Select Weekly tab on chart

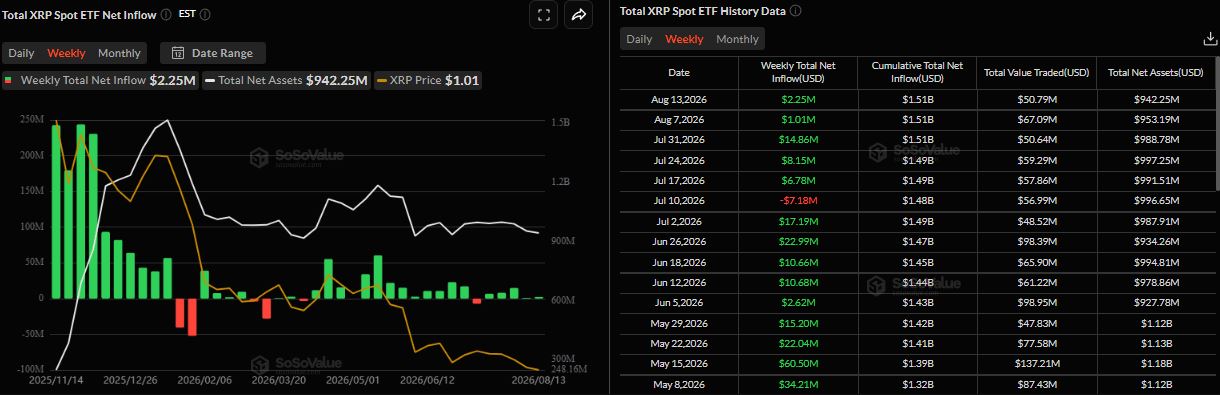point(66,53)
